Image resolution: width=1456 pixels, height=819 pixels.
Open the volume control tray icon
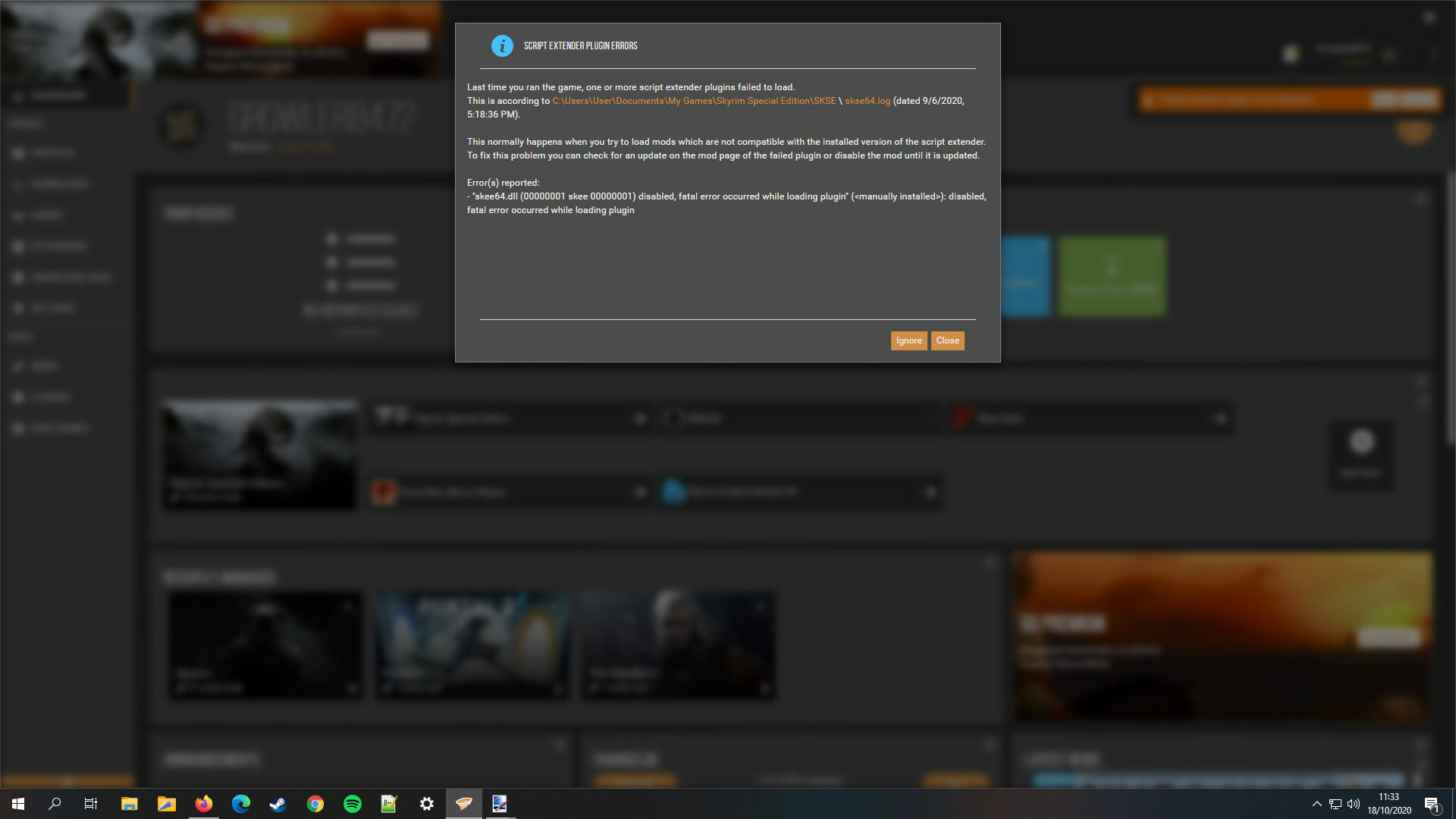point(1354,804)
